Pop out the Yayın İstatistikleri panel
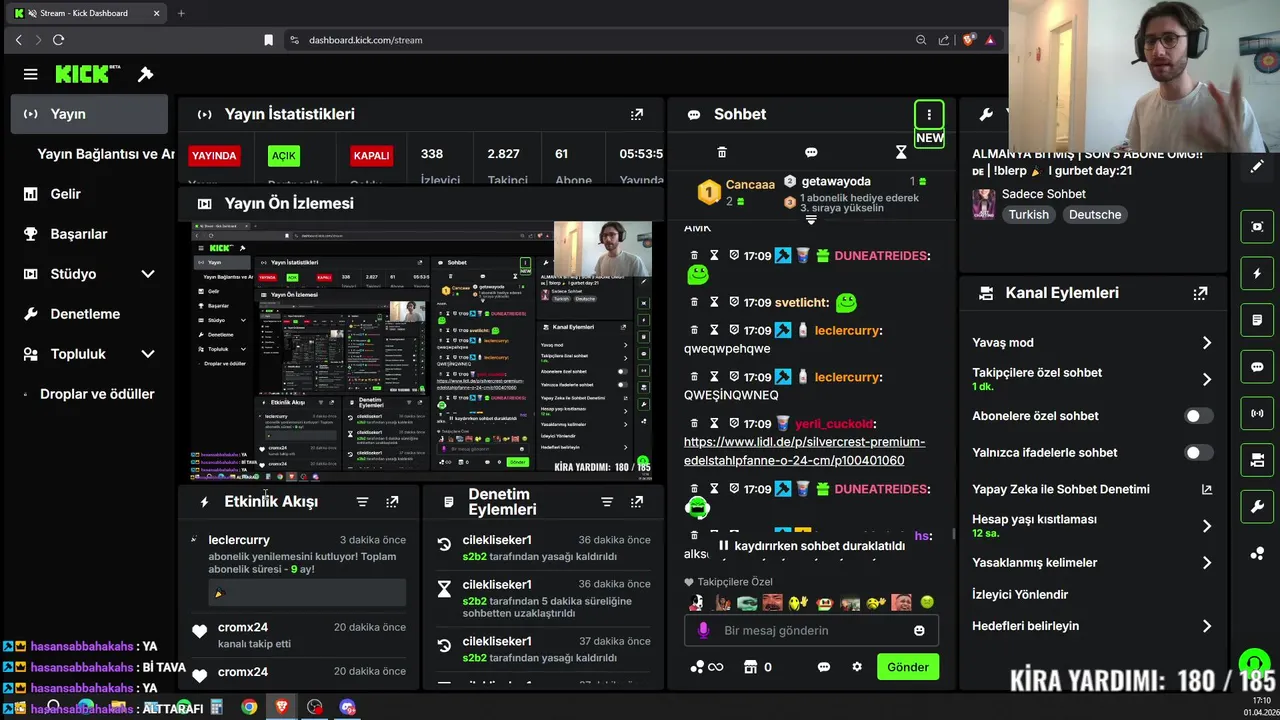Image resolution: width=1280 pixels, height=720 pixels. [x=637, y=114]
